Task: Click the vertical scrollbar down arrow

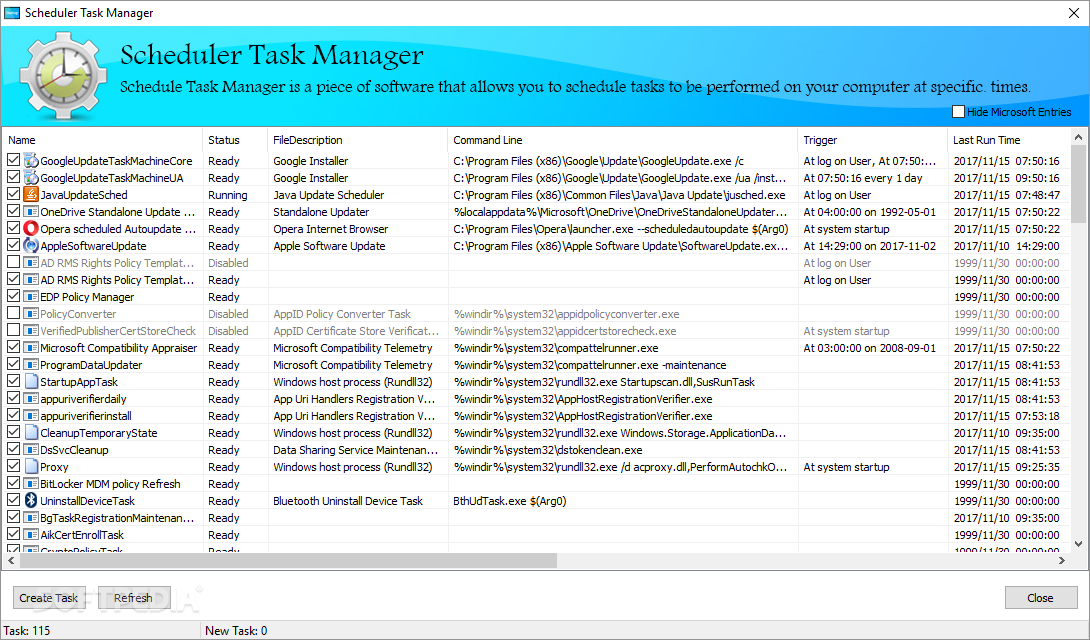Action: click(1078, 544)
